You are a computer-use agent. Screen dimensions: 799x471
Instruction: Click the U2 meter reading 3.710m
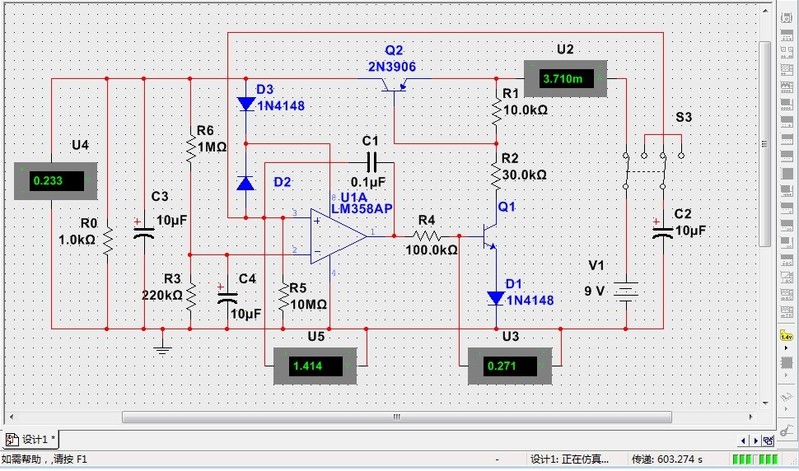click(567, 77)
